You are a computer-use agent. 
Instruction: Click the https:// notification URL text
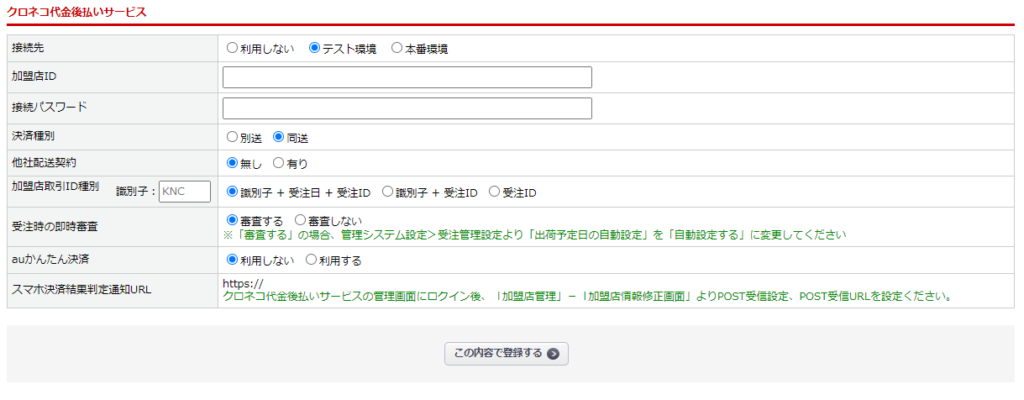[242, 284]
